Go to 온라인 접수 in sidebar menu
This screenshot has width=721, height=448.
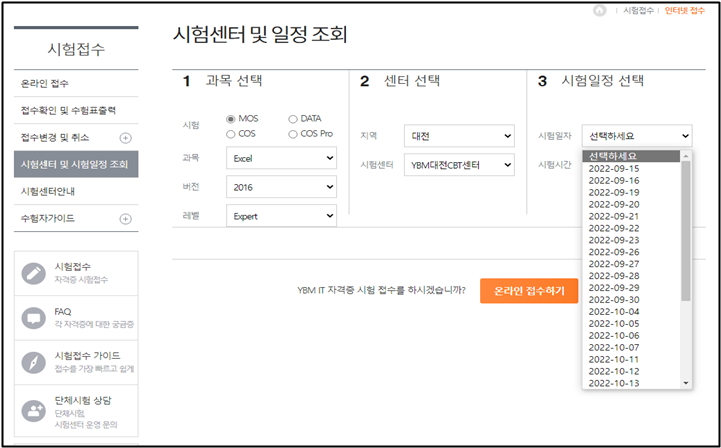click(45, 83)
